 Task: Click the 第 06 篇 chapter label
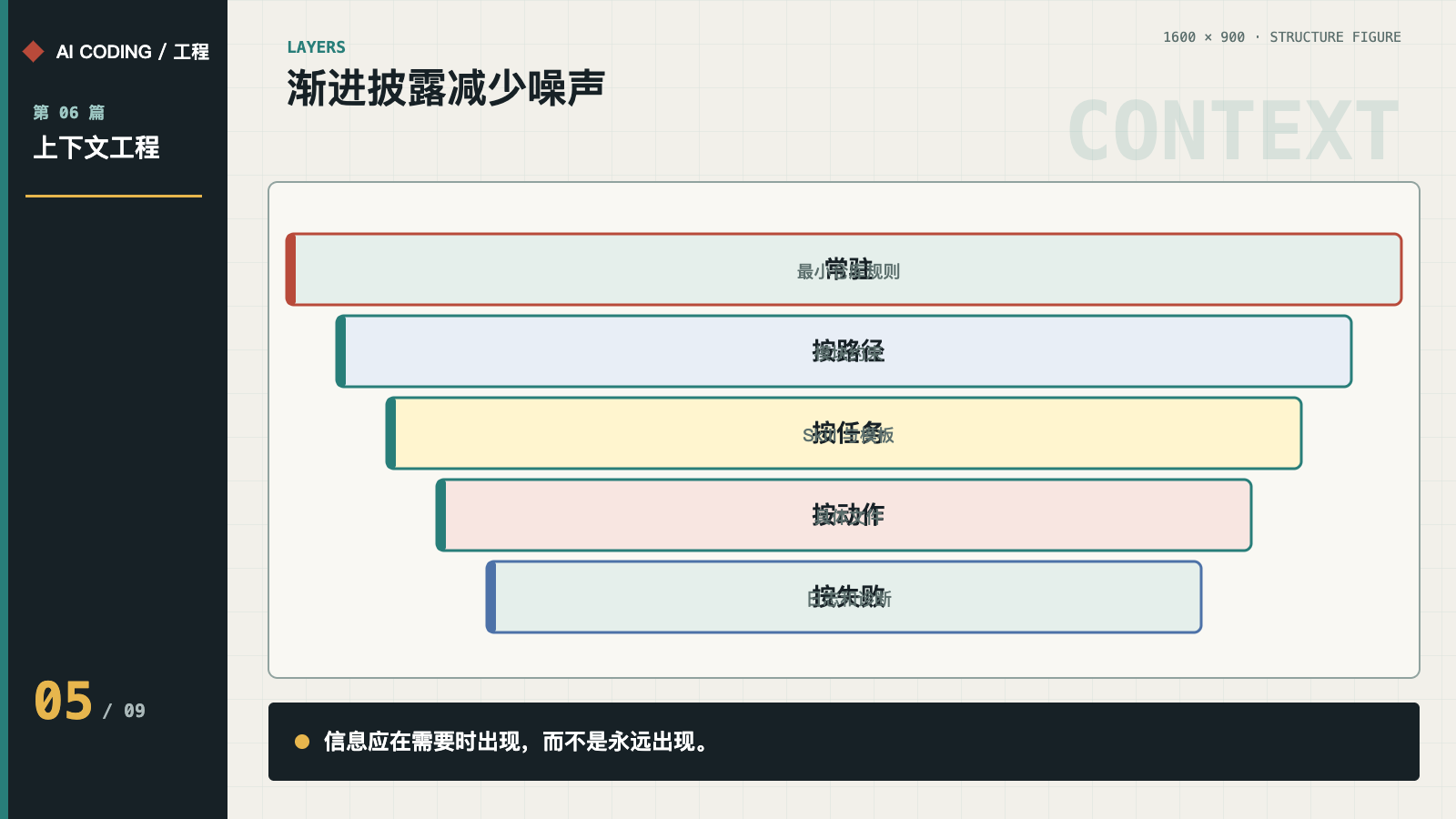(x=69, y=113)
